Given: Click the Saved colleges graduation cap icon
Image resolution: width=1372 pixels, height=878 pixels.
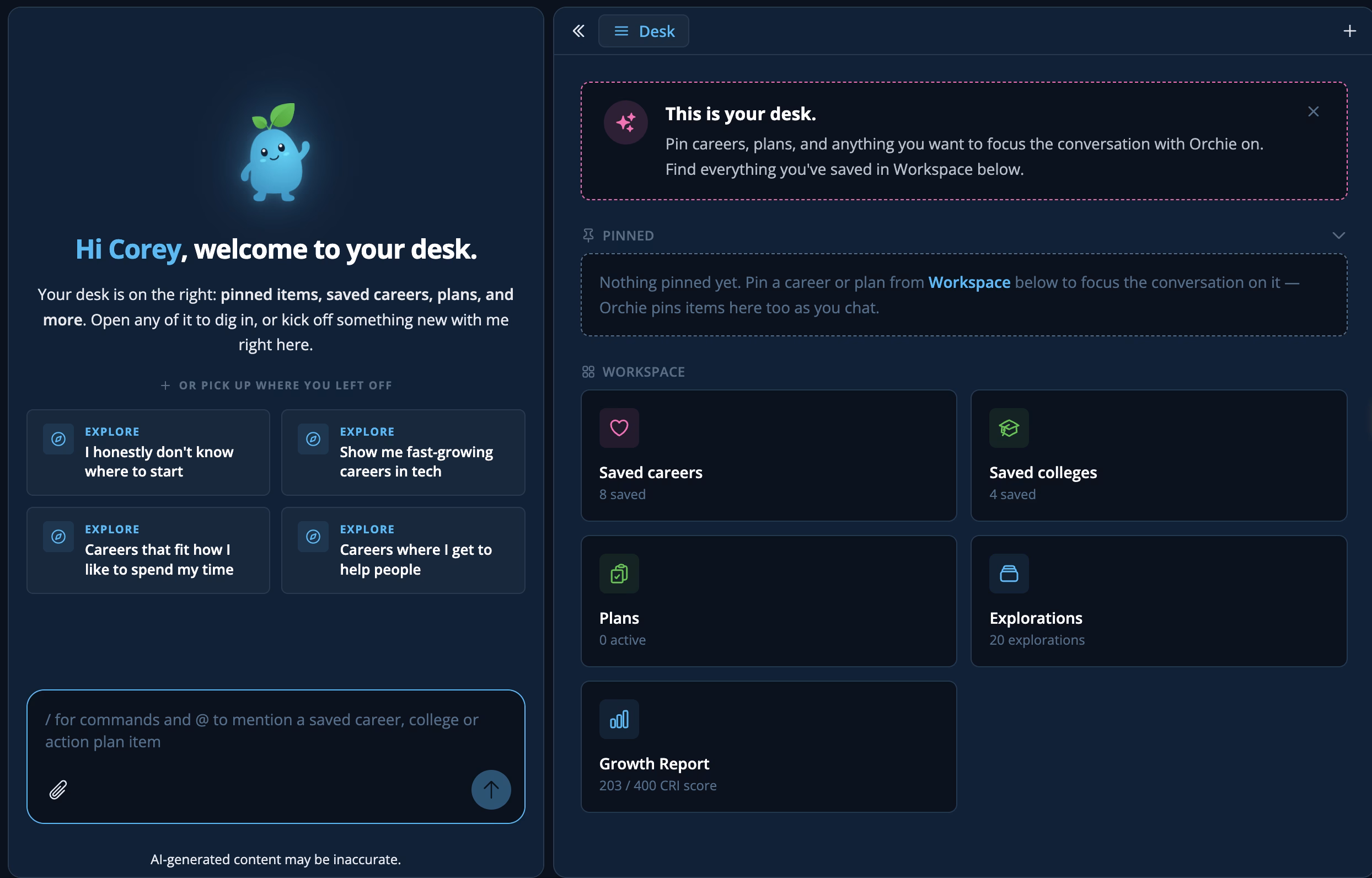Looking at the screenshot, I should tap(1009, 427).
